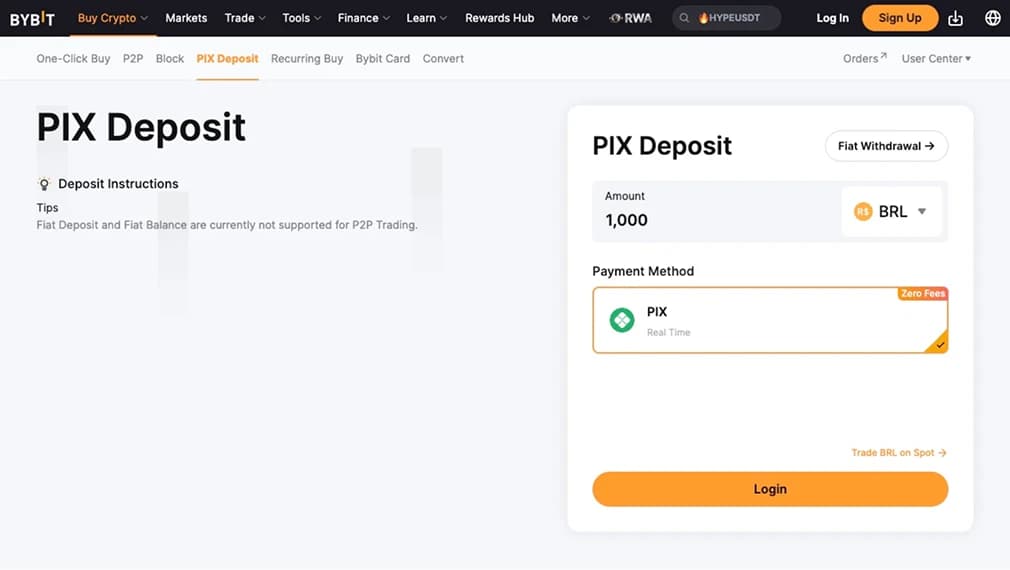Click the green PIX logo icon
Image resolution: width=1010 pixels, height=570 pixels.
[x=622, y=320]
